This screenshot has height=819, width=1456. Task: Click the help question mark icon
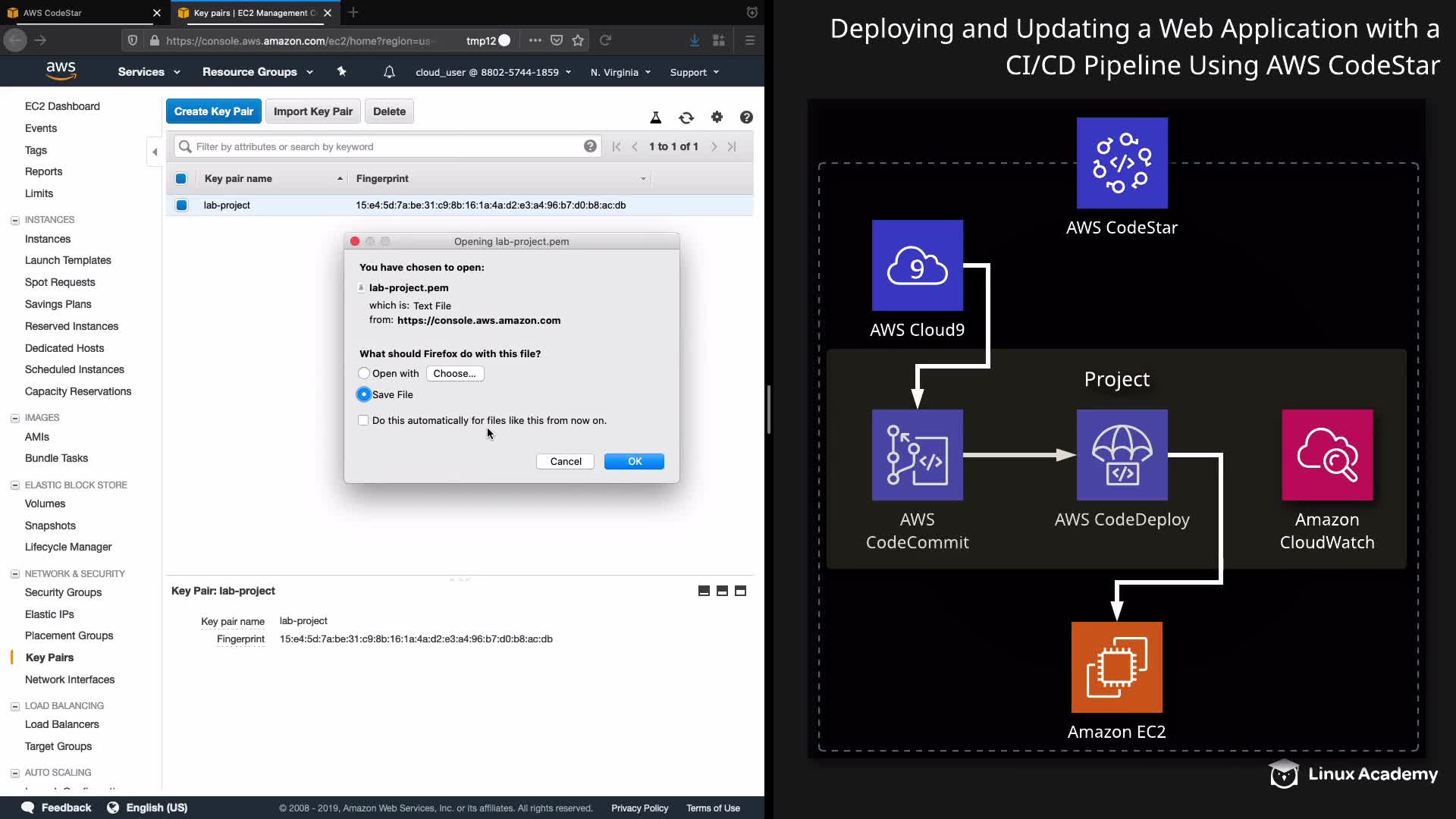click(x=746, y=117)
